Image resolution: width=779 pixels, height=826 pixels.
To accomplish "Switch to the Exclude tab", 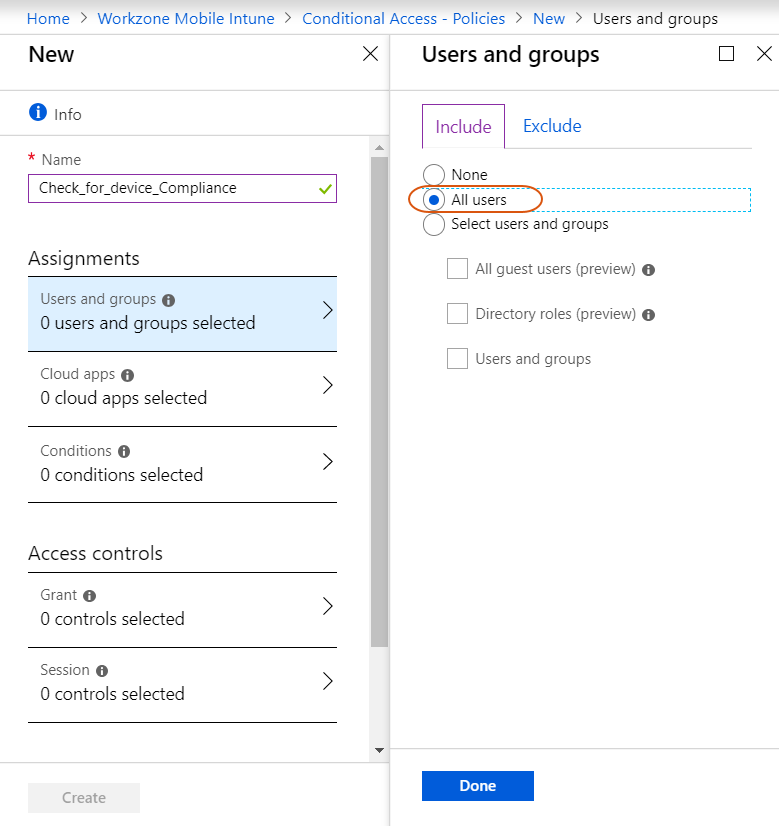I will (552, 126).
